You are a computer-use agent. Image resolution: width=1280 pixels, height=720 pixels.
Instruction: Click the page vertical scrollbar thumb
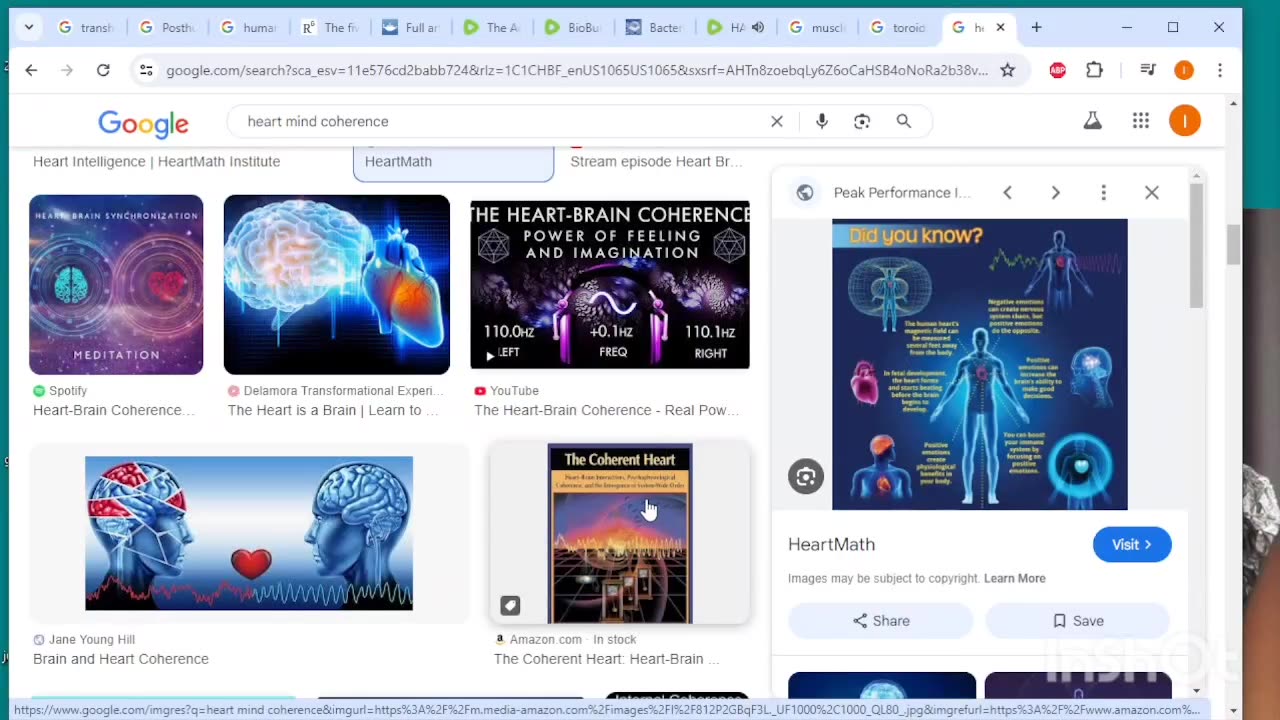pyautogui.click(x=1233, y=245)
